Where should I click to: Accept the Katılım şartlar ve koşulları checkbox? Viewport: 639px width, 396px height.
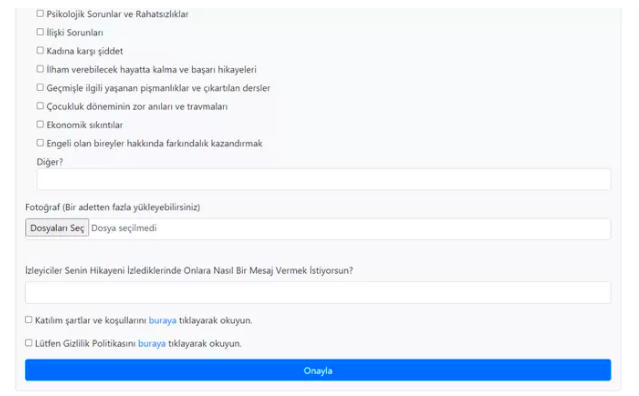[29, 320]
